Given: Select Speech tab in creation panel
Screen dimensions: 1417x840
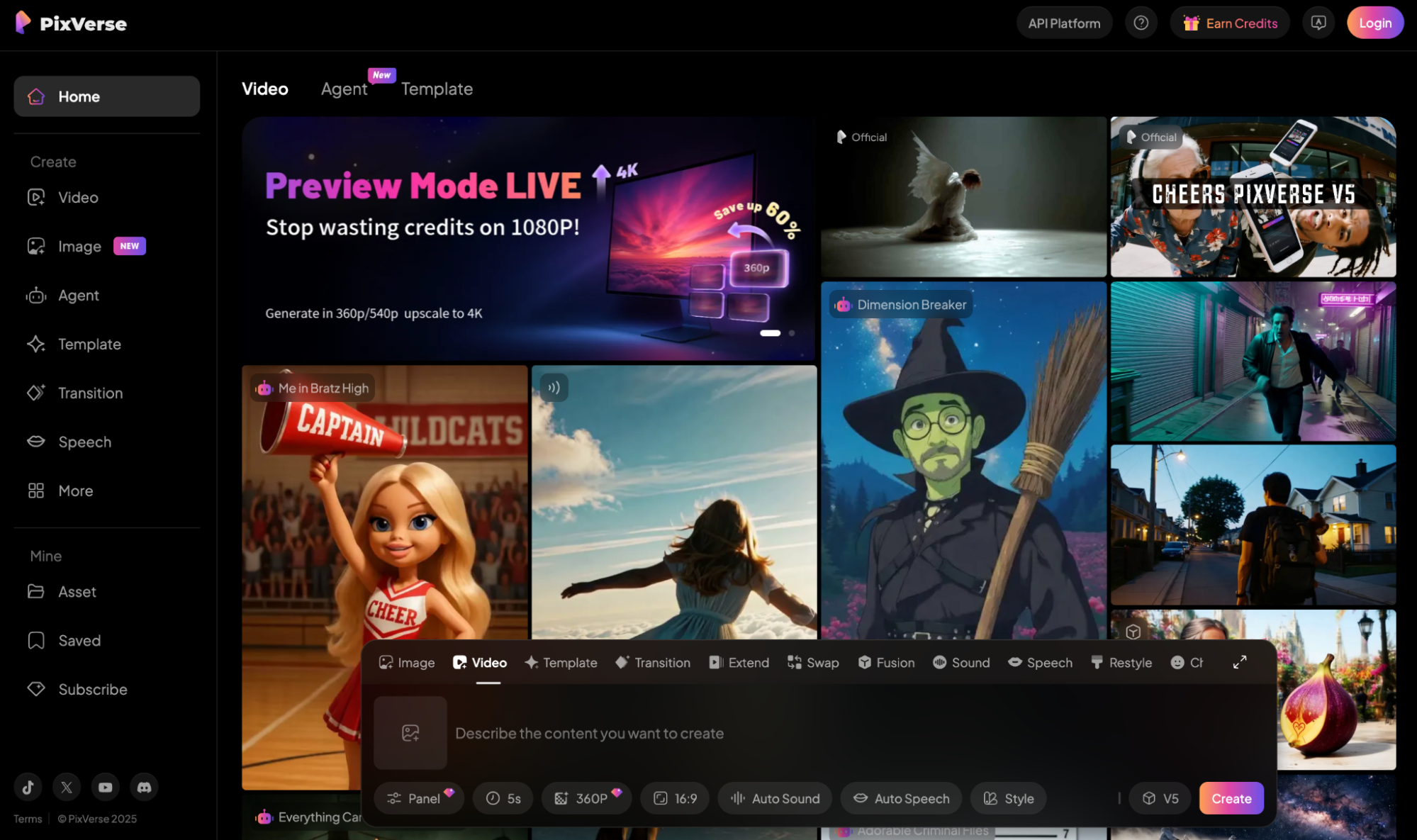Looking at the screenshot, I should coord(1040,662).
